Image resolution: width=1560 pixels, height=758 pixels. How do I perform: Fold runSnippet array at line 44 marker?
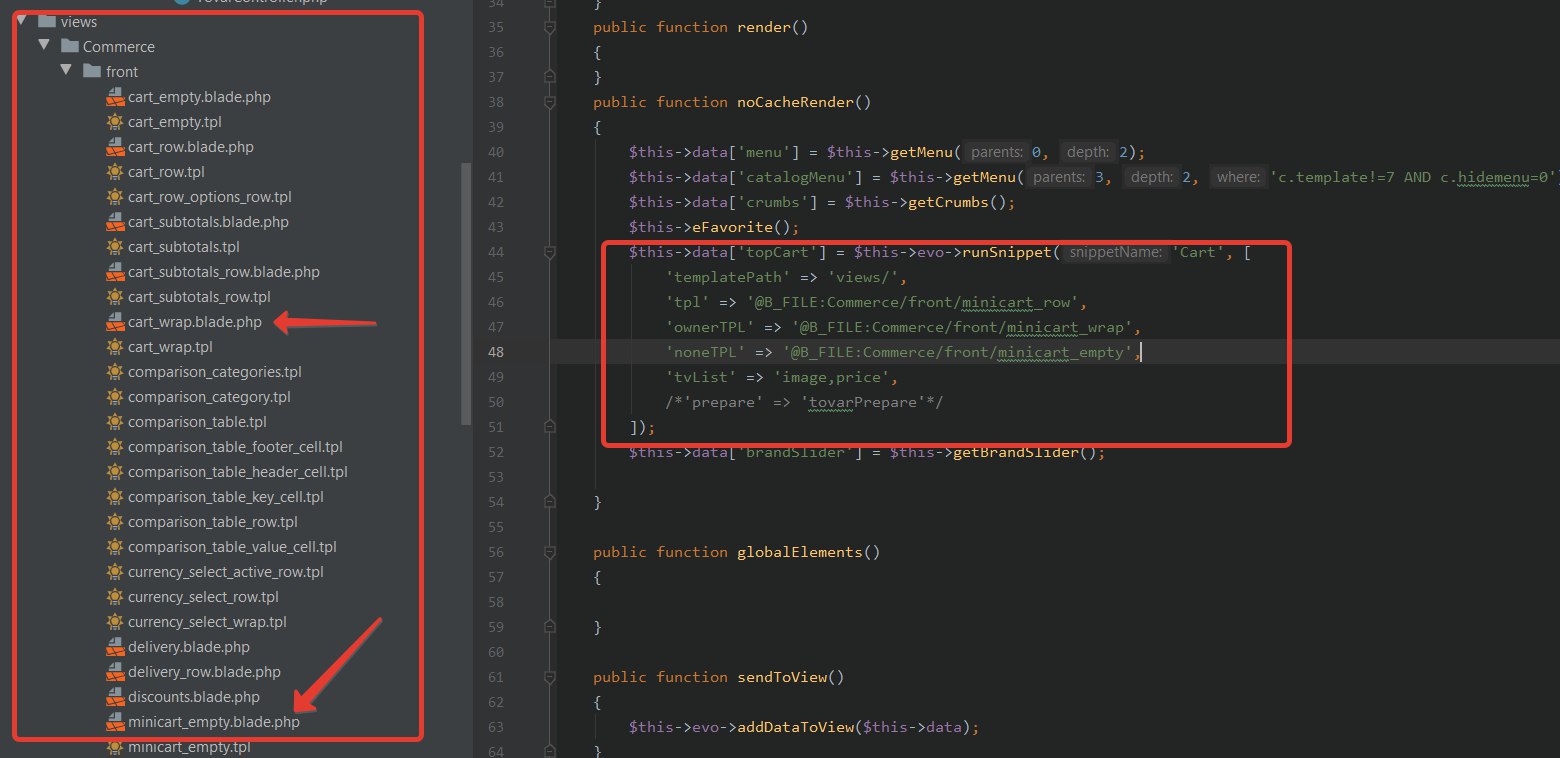(x=548, y=254)
